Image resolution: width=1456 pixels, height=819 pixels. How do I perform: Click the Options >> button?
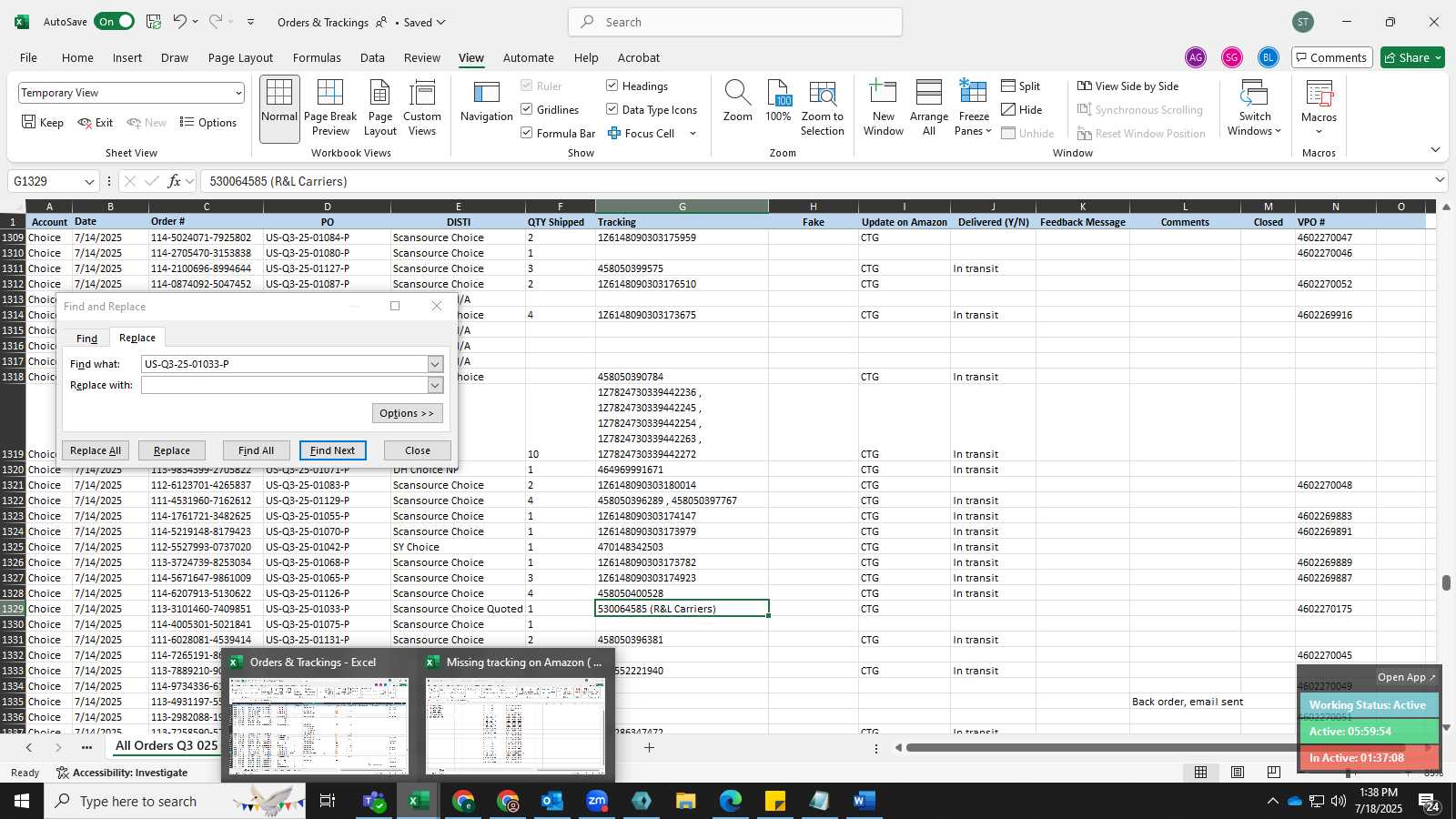tap(407, 413)
